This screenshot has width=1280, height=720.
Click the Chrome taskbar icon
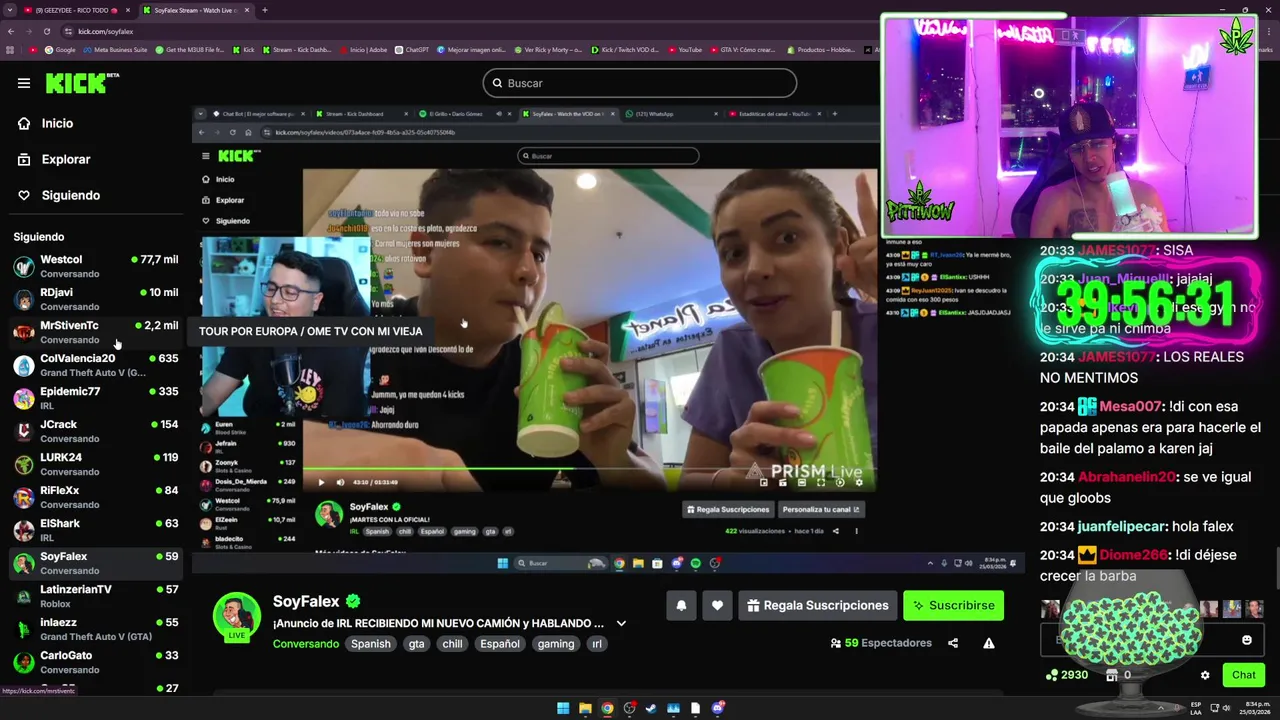[x=607, y=708]
